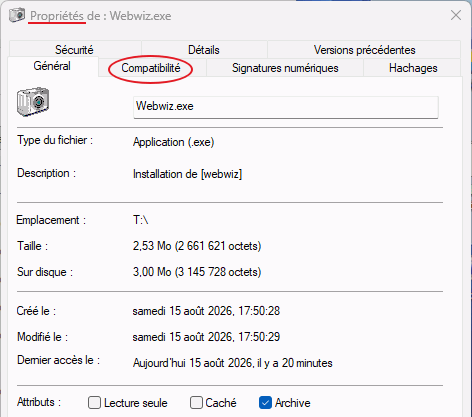Viewport: 472px width, 417px height.
Task: Select the Général tab
Action: coord(52,66)
